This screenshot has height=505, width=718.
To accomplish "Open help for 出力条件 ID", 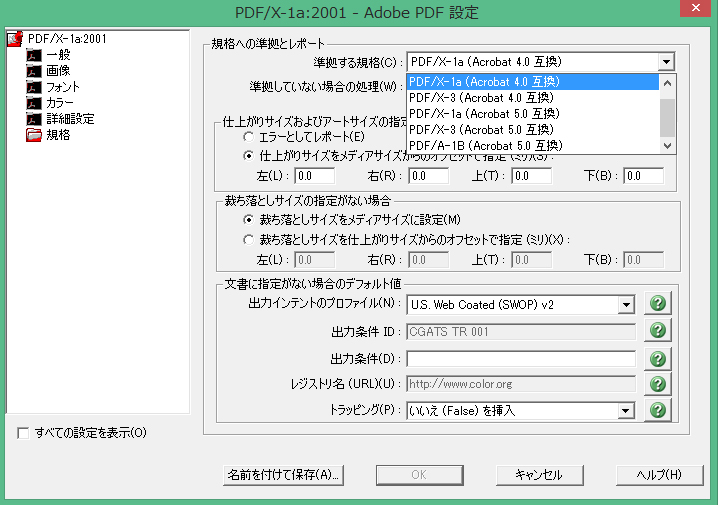I will pos(658,330).
